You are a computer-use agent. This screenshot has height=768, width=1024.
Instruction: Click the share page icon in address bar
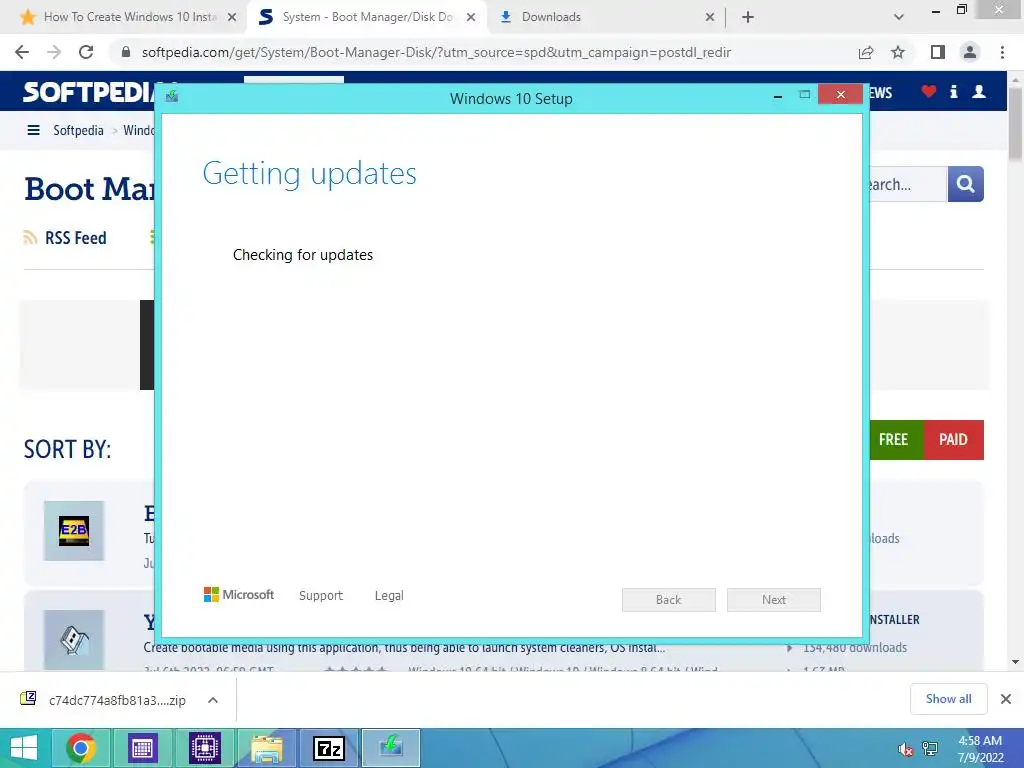(x=866, y=52)
